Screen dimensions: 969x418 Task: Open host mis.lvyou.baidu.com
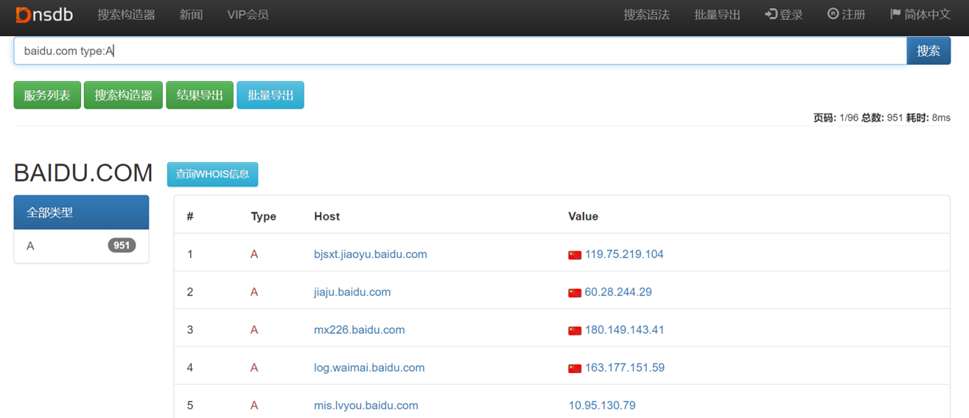click(x=366, y=406)
